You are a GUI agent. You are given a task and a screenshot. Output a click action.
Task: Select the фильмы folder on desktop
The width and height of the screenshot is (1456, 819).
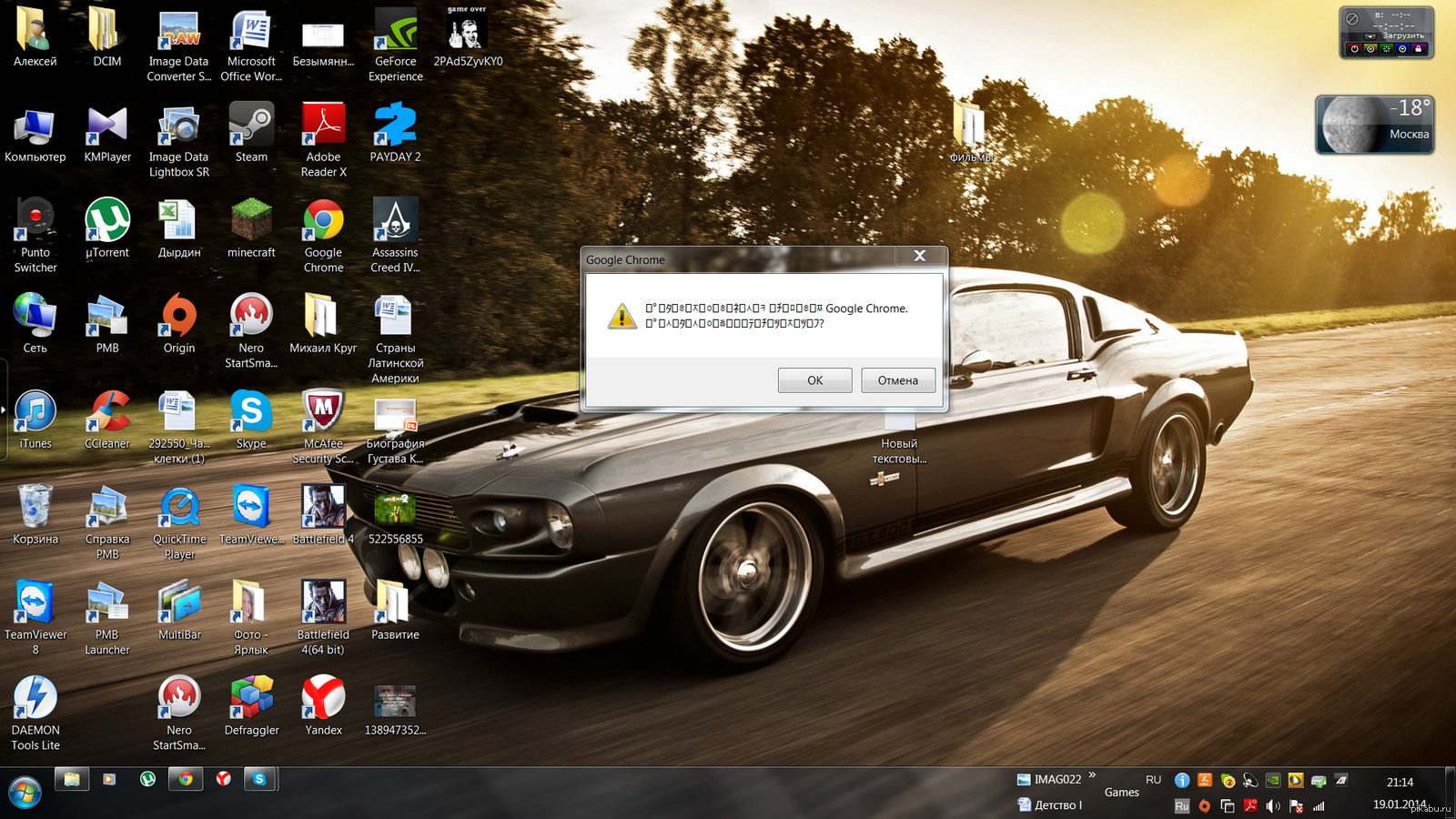pyautogui.click(x=969, y=133)
